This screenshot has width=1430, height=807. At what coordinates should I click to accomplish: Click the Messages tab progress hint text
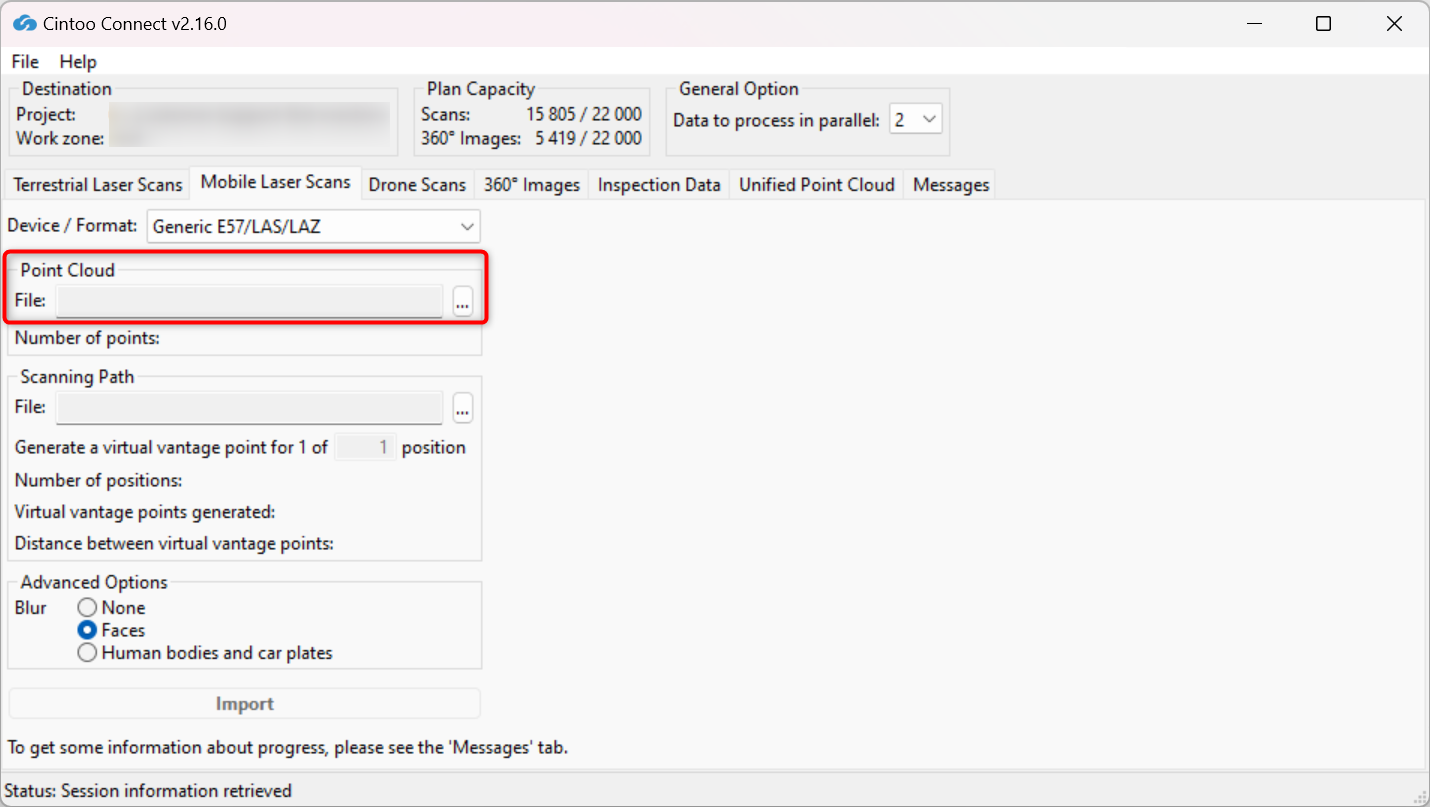[287, 747]
